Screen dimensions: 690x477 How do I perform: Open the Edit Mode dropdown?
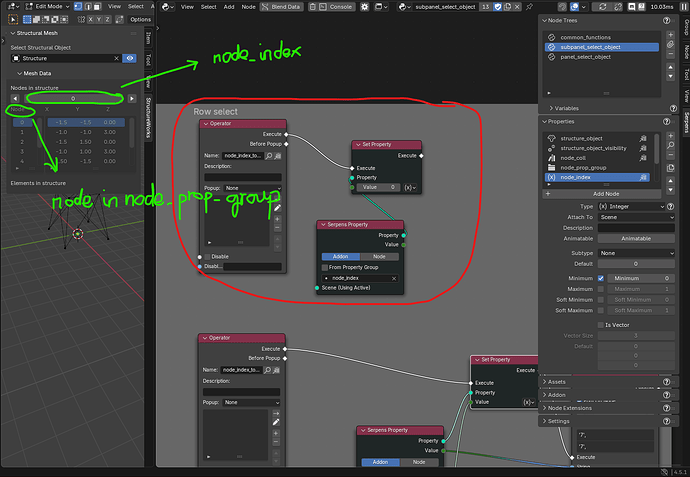point(52,6)
